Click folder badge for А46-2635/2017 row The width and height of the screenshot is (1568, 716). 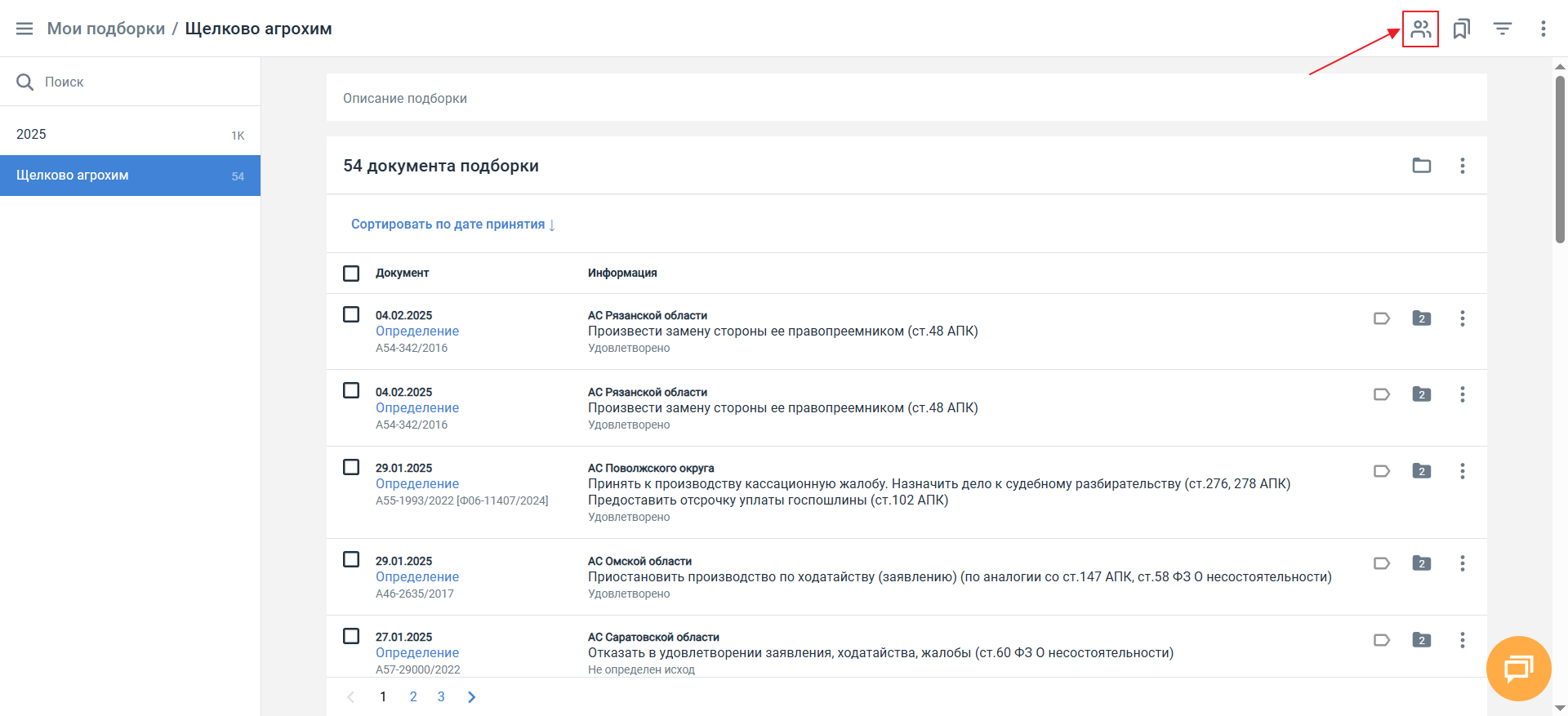point(1422,563)
